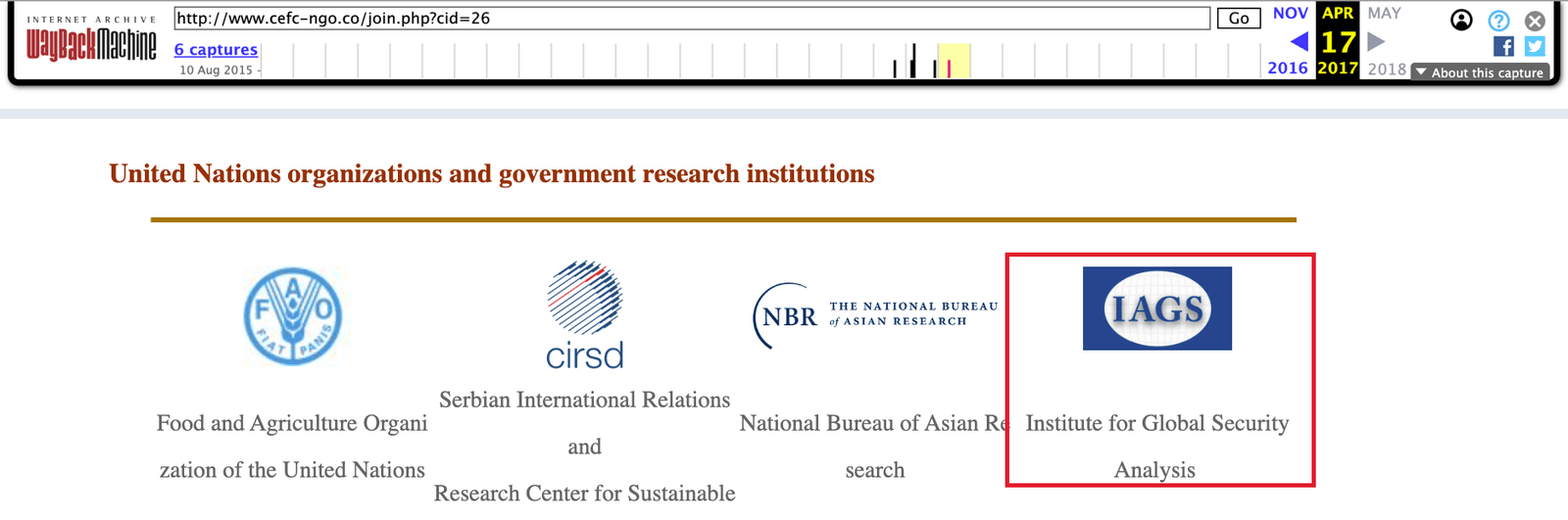Screen dimensions: 1568x520
Task: Share capture on Facebook
Action: click(x=1503, y=46)
